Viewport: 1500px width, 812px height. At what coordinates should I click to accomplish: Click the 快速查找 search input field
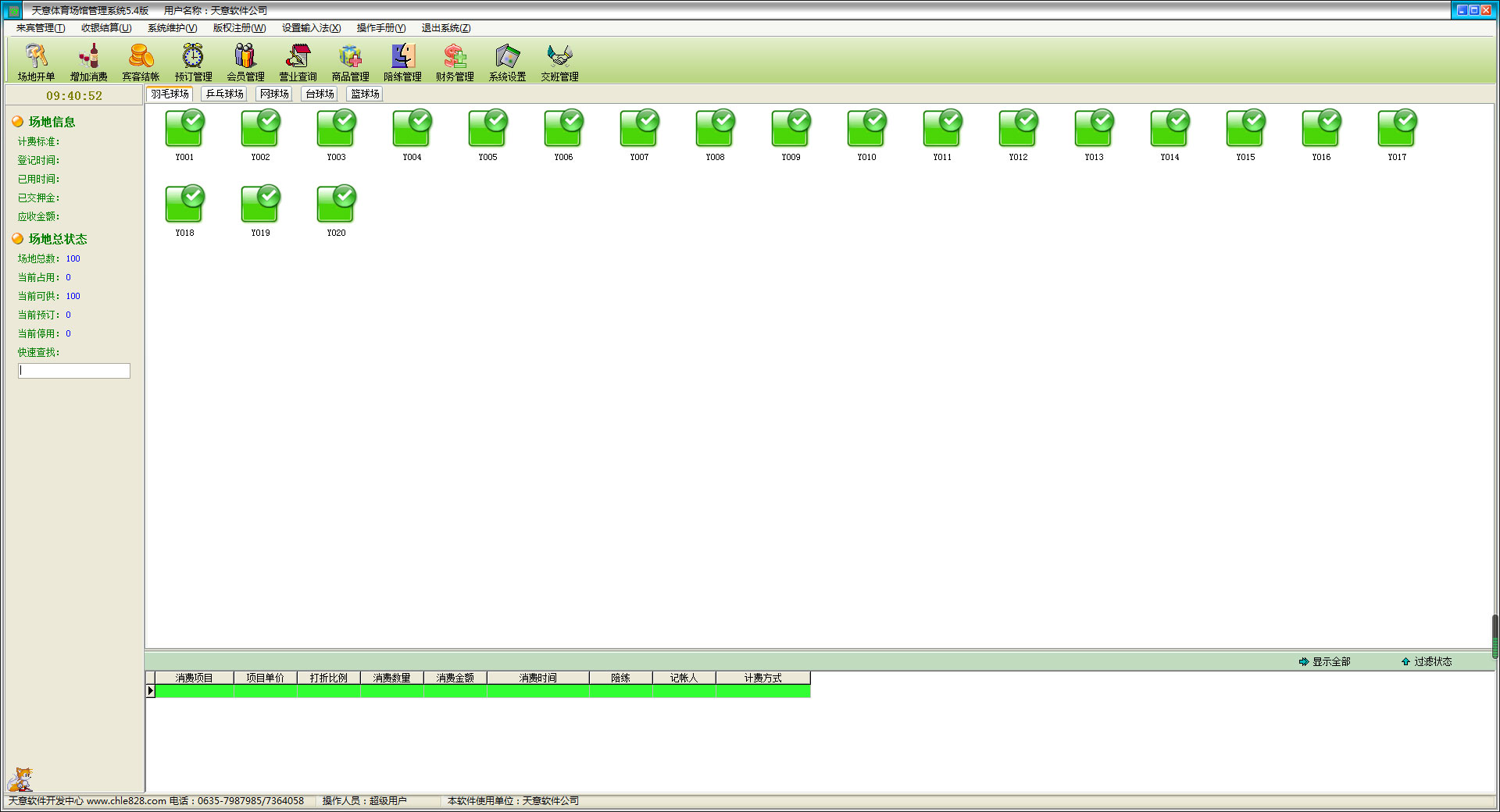74,371
